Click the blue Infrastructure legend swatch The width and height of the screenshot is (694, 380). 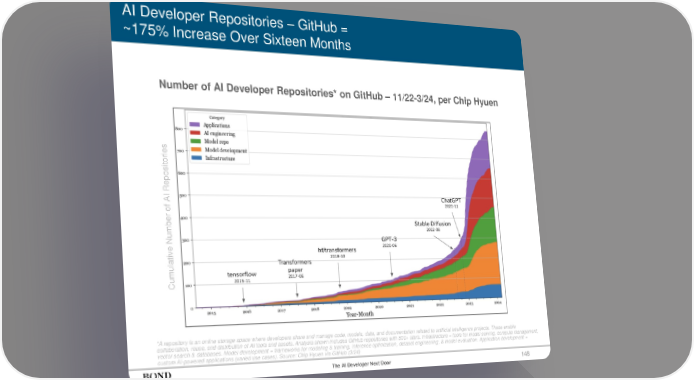click(x=197, y=157)
